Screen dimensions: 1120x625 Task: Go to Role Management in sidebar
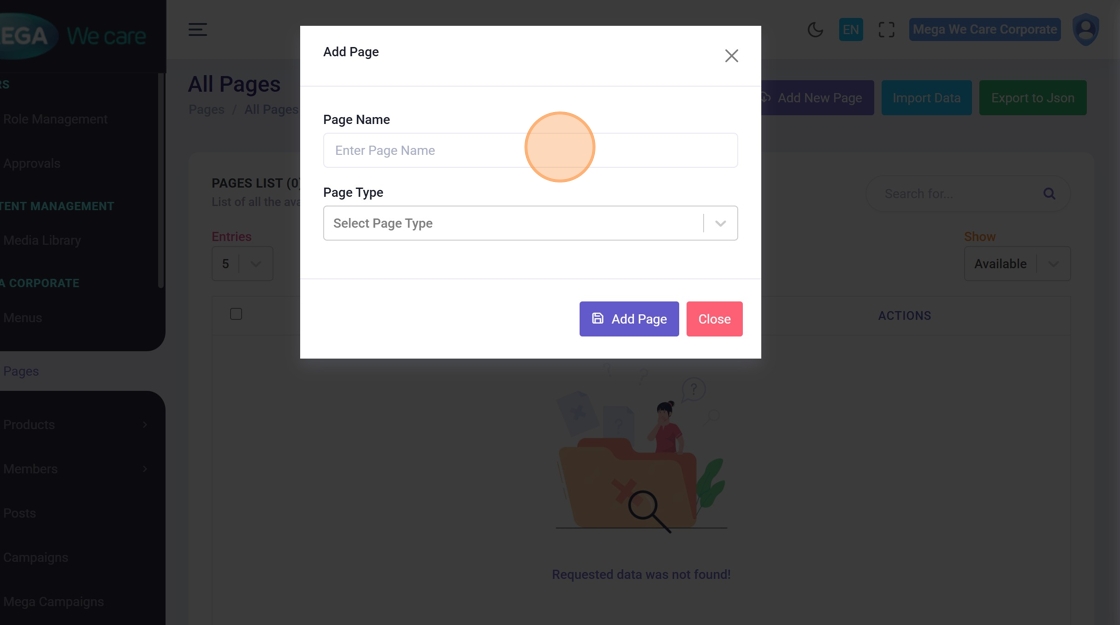click(55, 119)
